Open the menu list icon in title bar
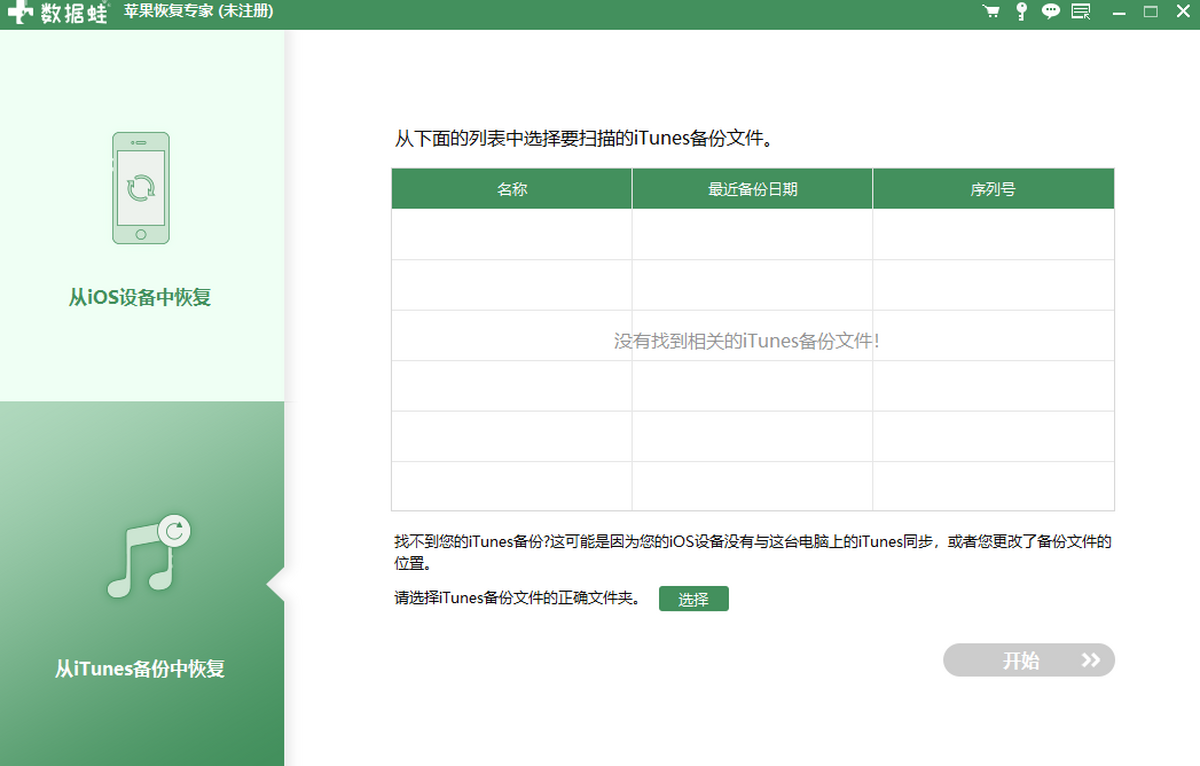This screenshot has height=766, width=1200. 1080,12
